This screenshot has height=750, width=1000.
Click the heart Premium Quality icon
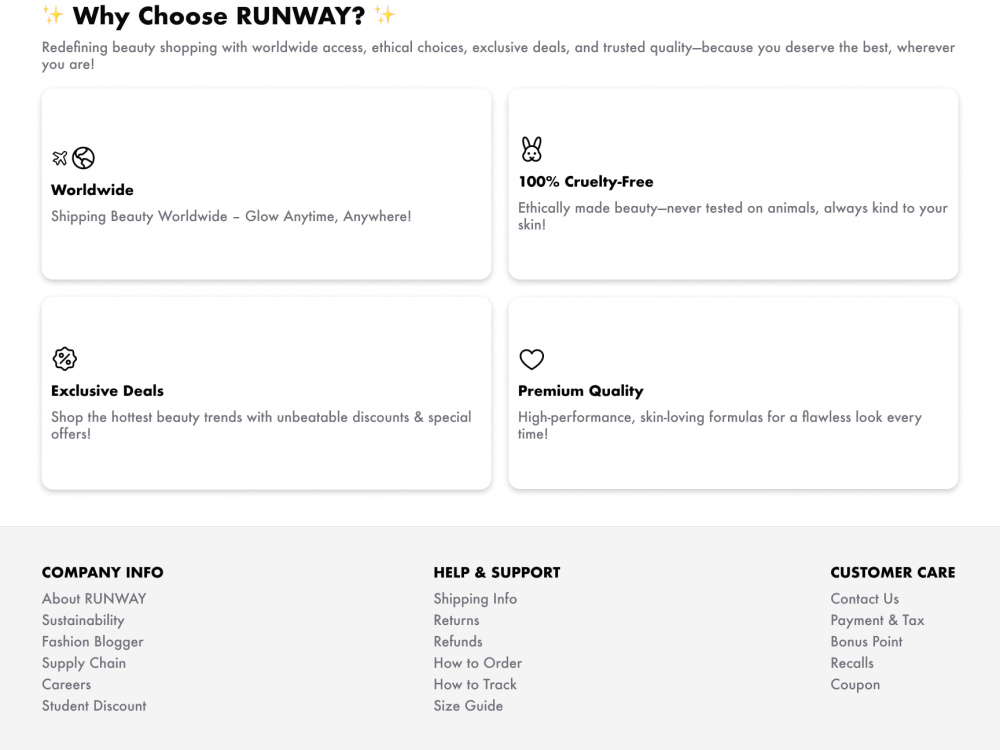click(531, 359)
